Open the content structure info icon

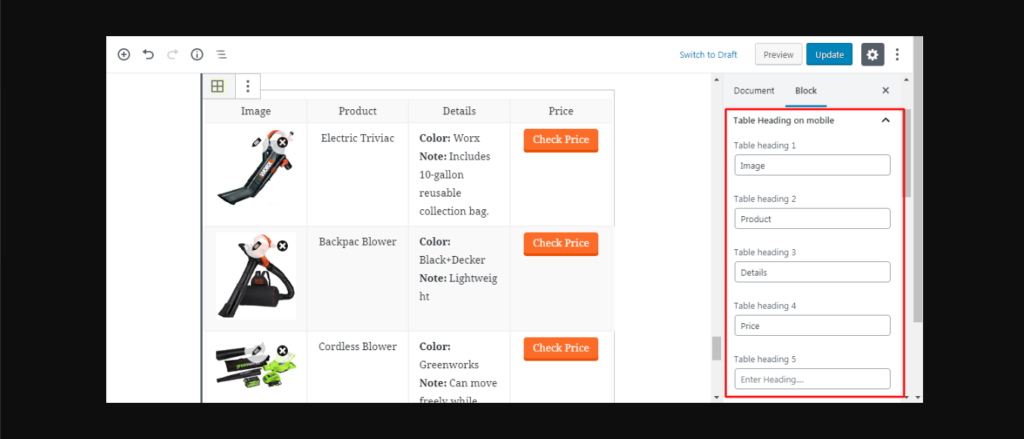pyautogui.click(x=197, y=54)
